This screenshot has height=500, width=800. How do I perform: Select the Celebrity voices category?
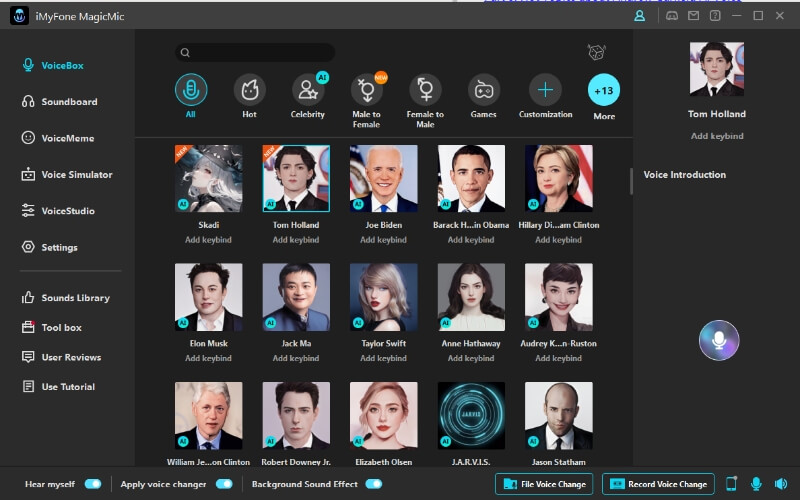pos(308,90)
